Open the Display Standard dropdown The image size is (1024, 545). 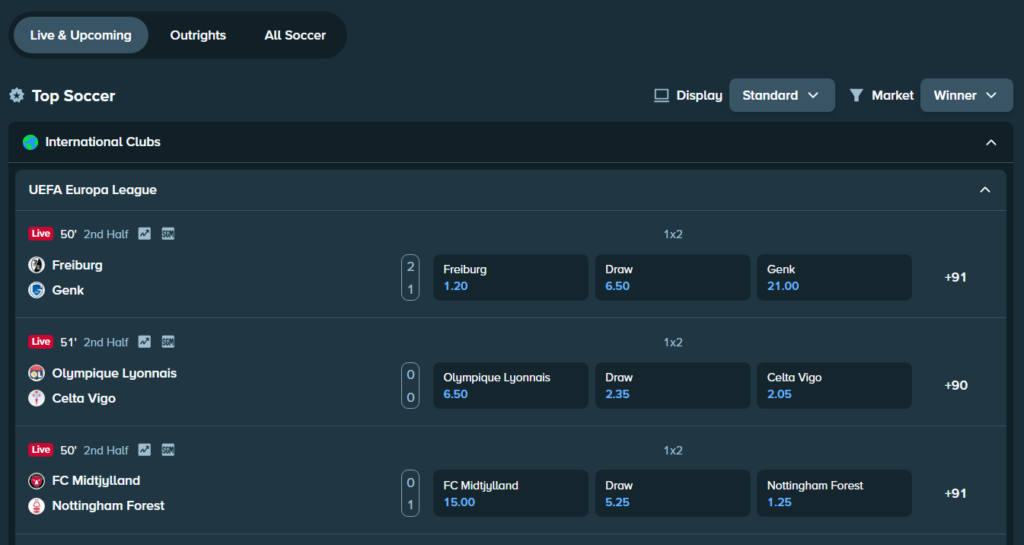781,96
